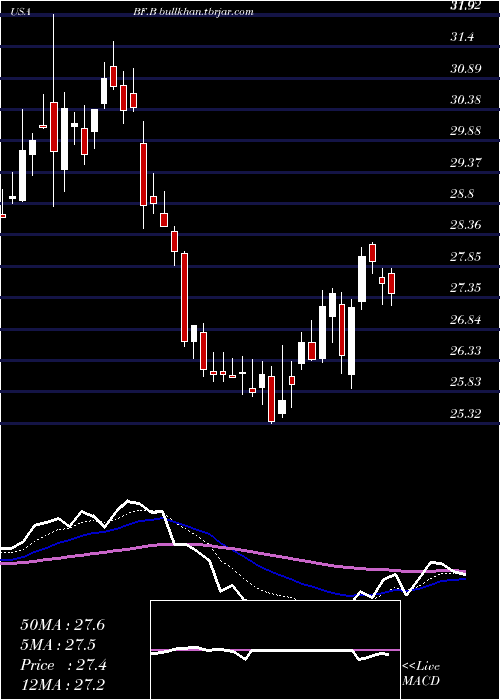Select the 26.84 price axis label
The width and height of the screenshot is (500, 700).
click(467, 320)
